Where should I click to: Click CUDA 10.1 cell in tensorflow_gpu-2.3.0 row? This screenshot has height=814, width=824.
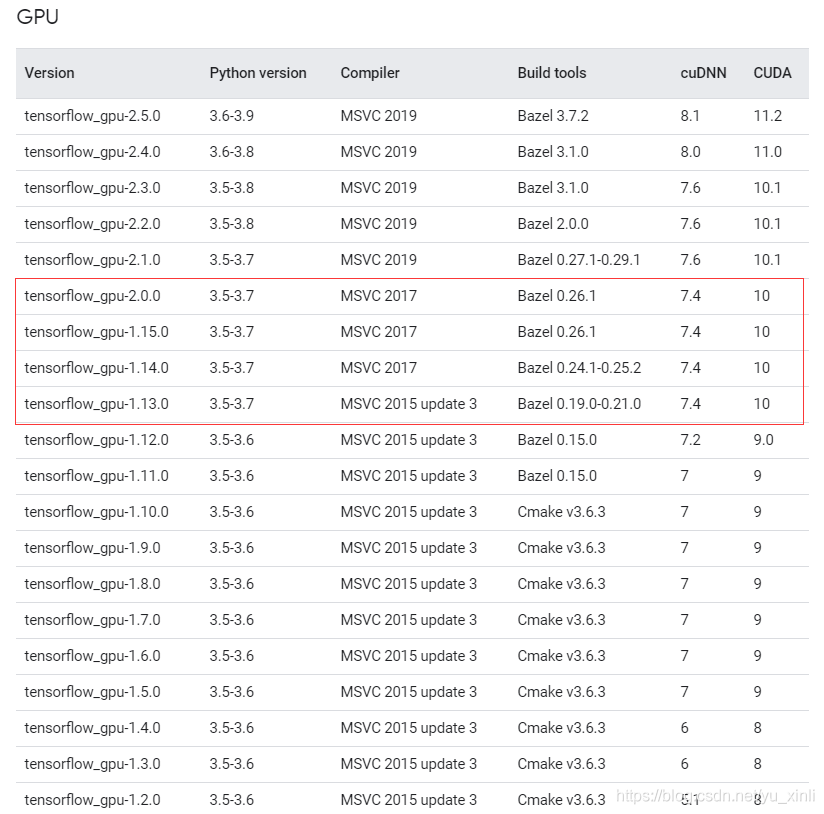(x=767, y=188)
